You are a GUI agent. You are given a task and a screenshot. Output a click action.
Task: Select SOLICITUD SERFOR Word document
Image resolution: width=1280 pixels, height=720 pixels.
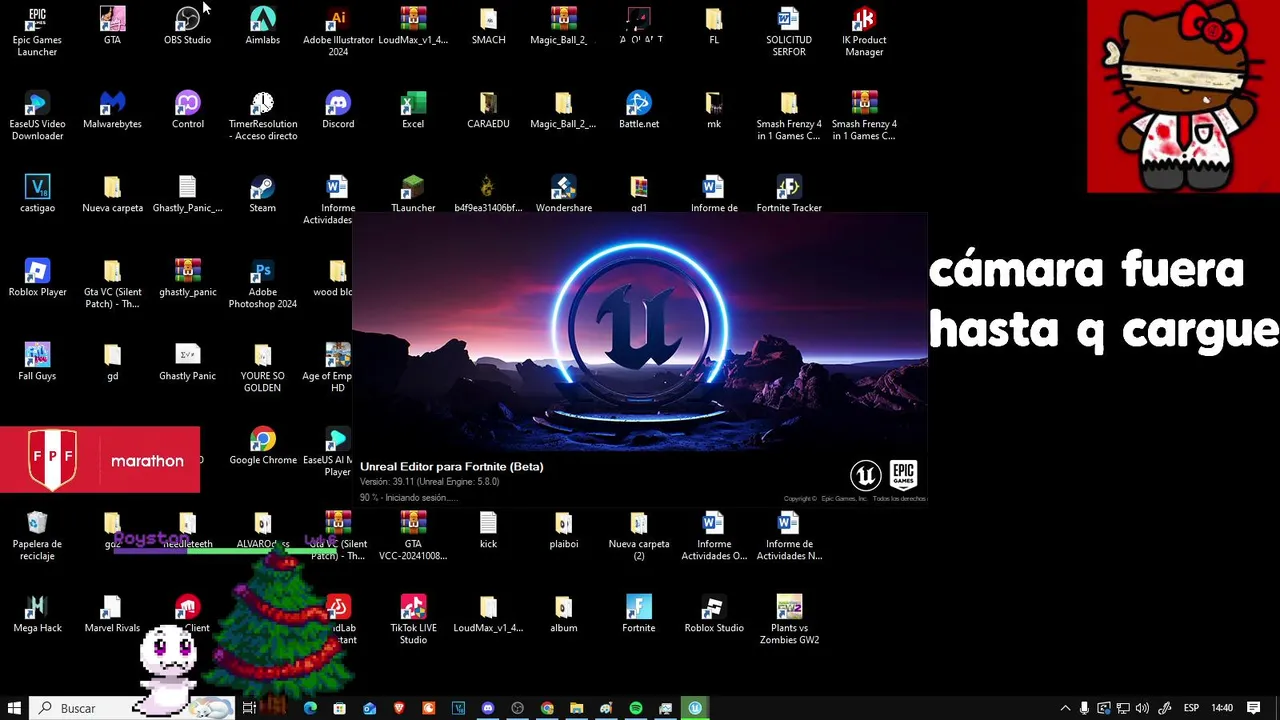click(x=789, y=30)
